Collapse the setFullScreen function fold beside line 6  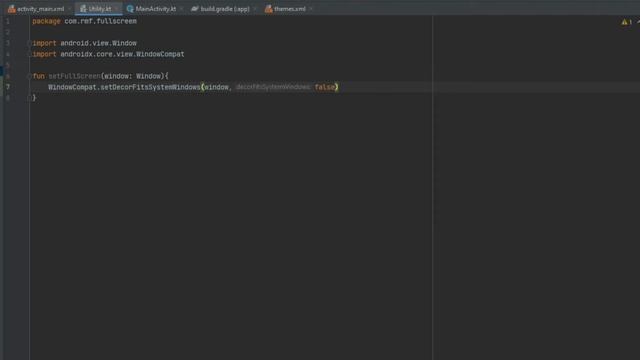(x=29, y=76)
